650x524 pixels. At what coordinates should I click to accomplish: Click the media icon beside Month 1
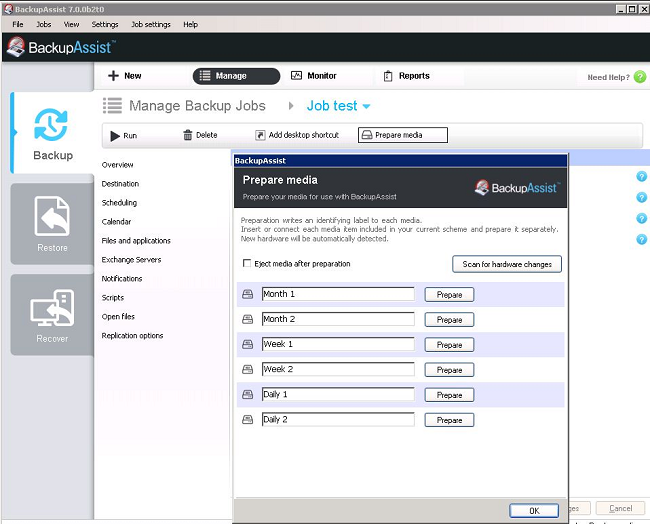pyautogui.click(x=247, y=294)
